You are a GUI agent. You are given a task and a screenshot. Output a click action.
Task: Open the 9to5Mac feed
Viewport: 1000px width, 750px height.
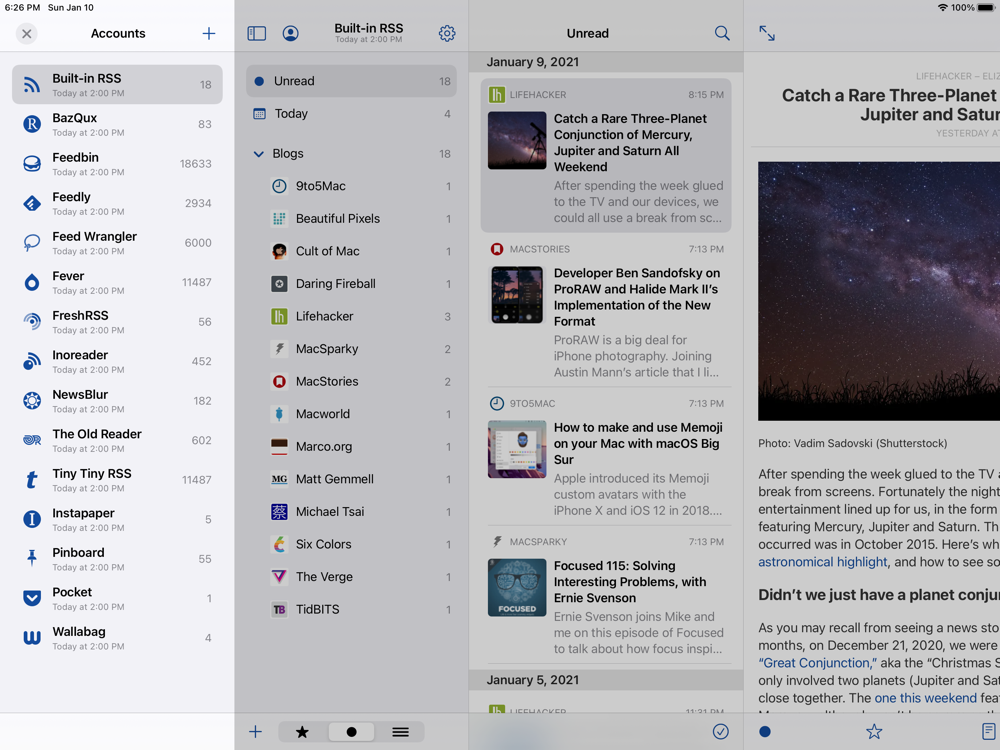pyautogui.click(x=351, y=186)
